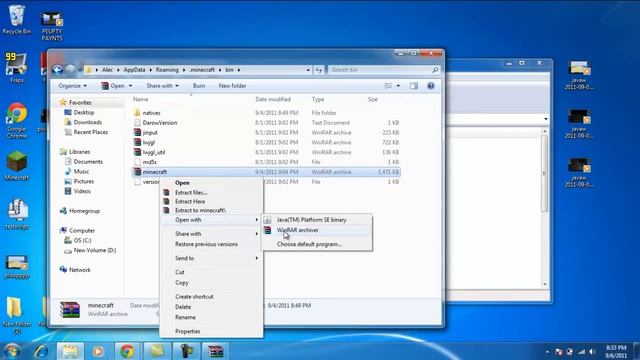Open dropdown arrow in background window

click(546, 119)
